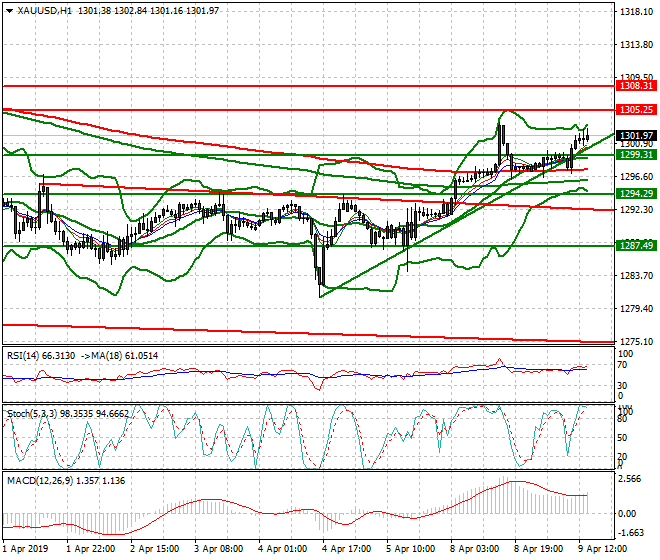Click the 1 Apr 2019 time axis label
Image resolution: width=660 pixels, height=560 pixels.
coord(25,549)
